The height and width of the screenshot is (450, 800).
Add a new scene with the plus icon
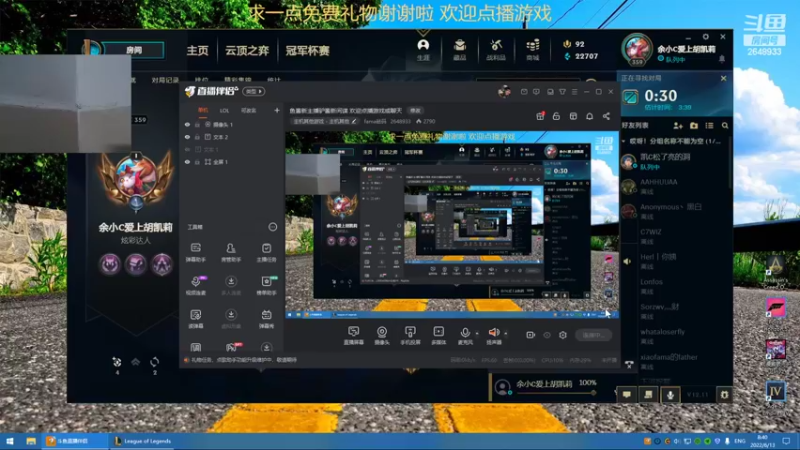pyautogui.click(x=277, y=110)
